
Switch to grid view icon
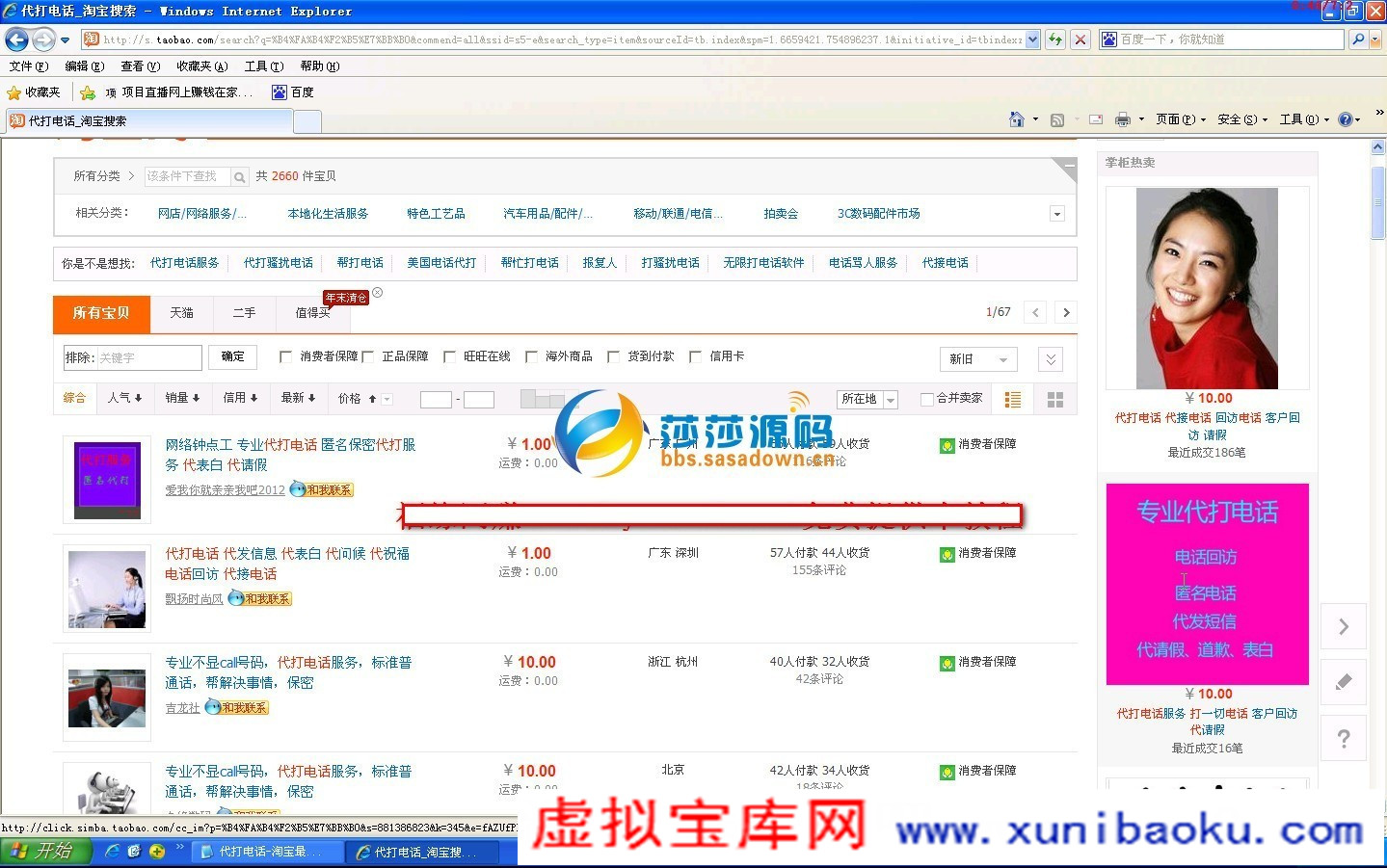1055,399
